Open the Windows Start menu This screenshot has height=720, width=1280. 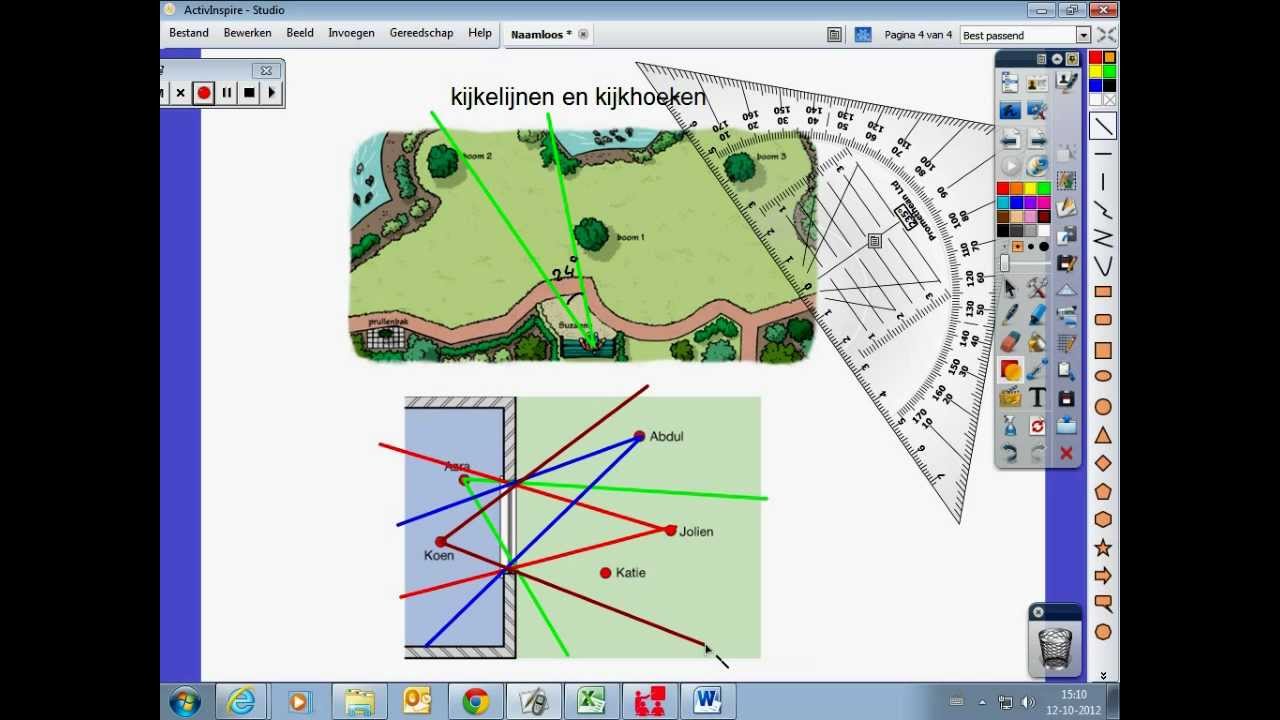click(x=185, y=702)
